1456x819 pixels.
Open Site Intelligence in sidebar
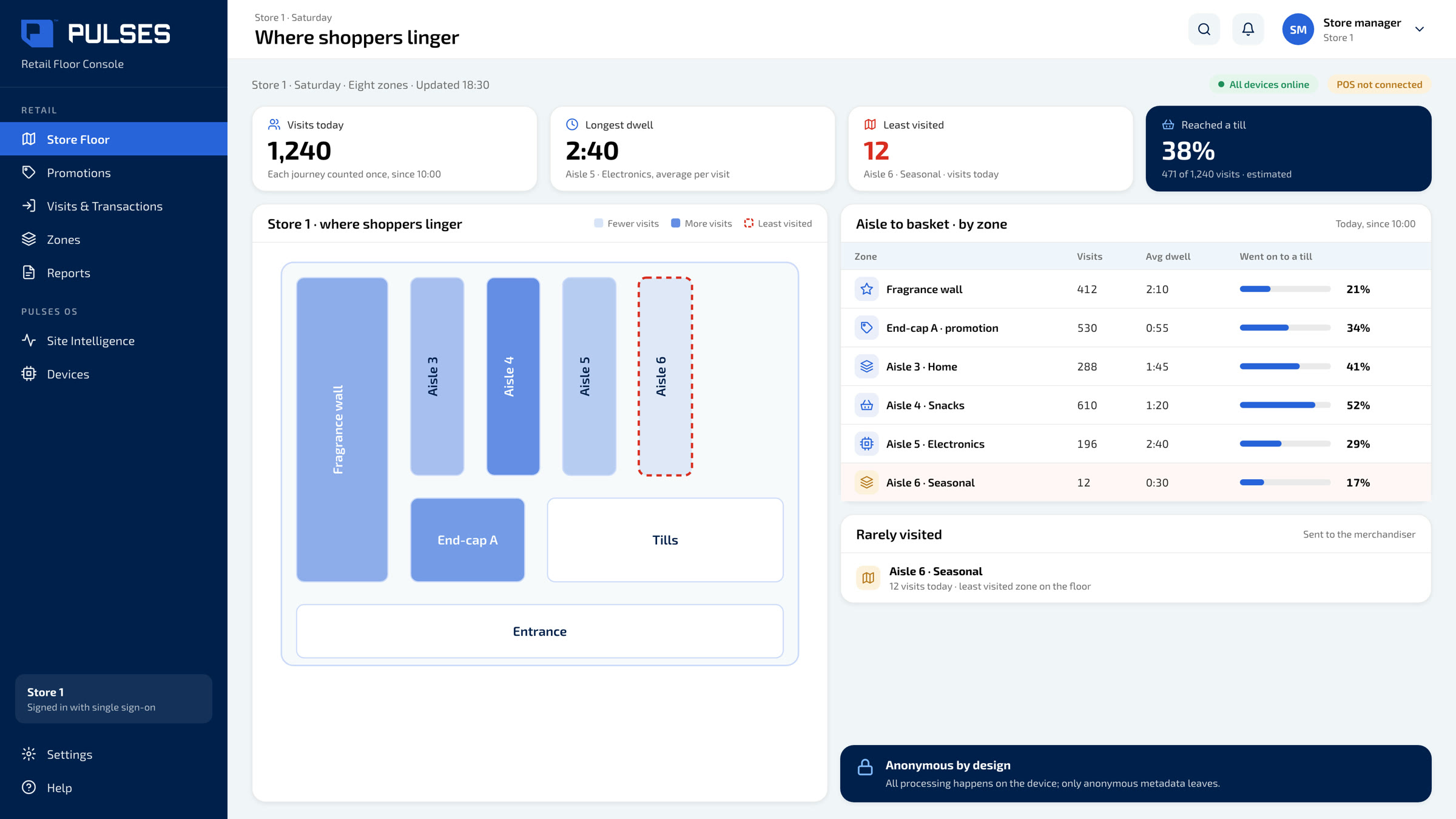[113, 340]
